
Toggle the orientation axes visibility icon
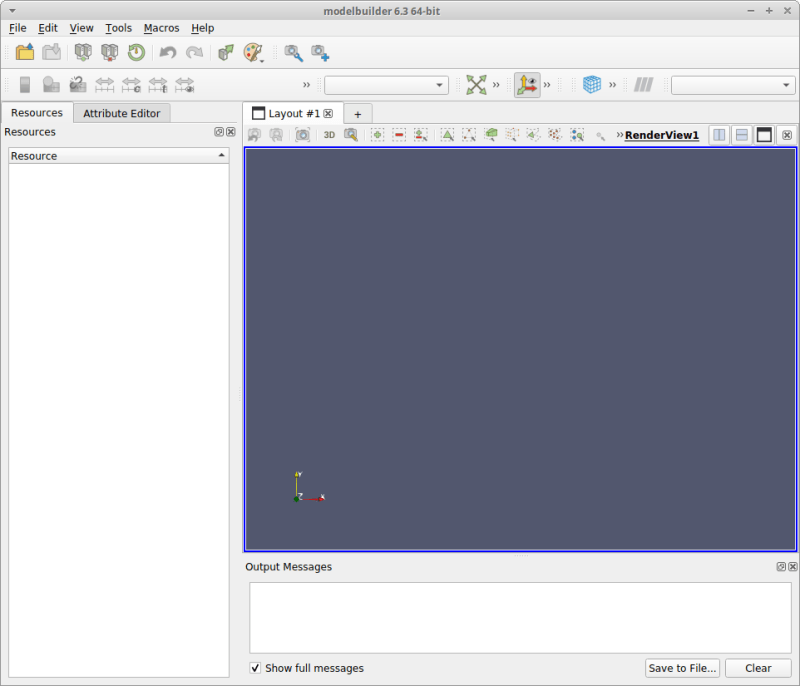[526, 85]
